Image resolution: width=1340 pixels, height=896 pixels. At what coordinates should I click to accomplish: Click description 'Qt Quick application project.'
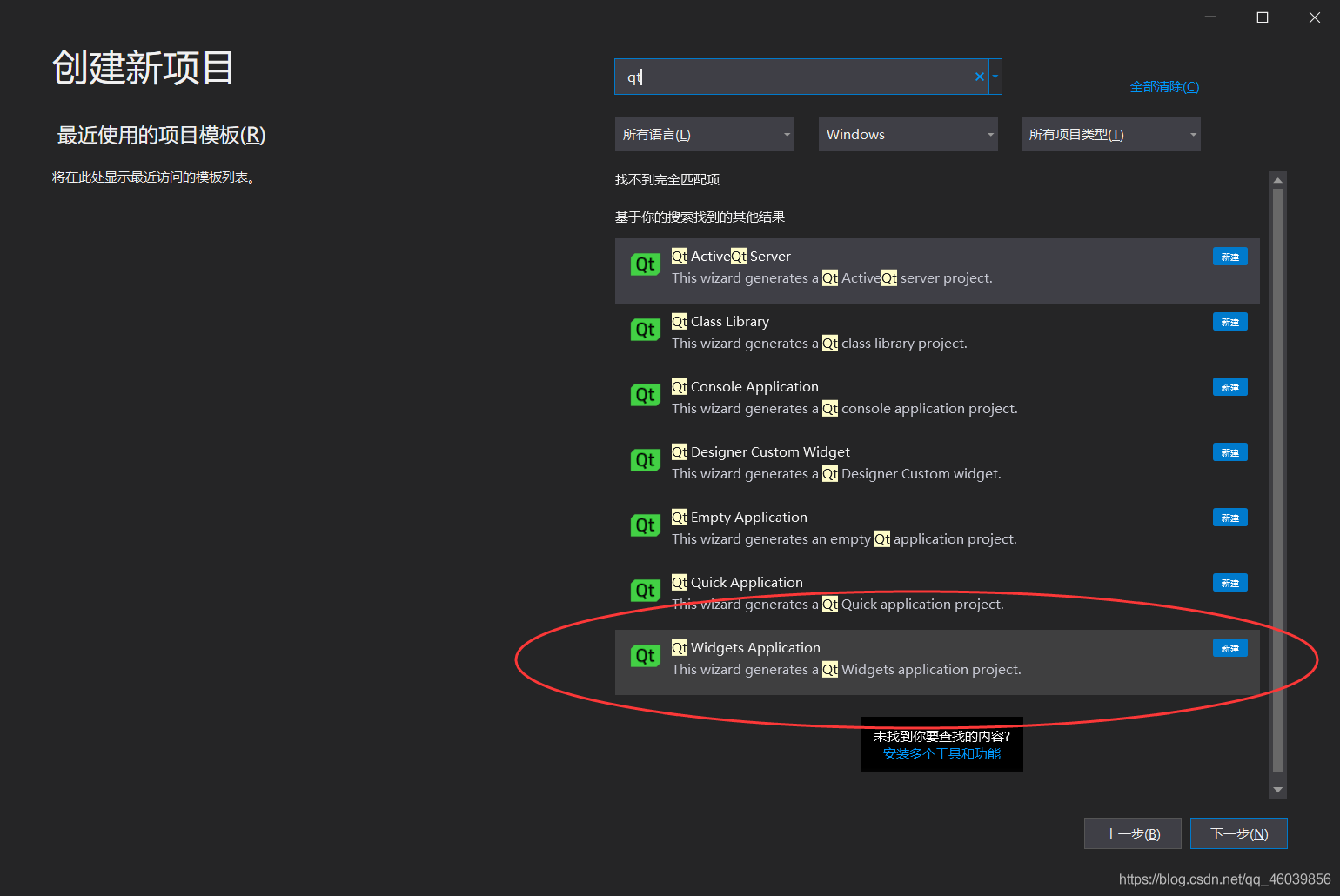[913, 605]
